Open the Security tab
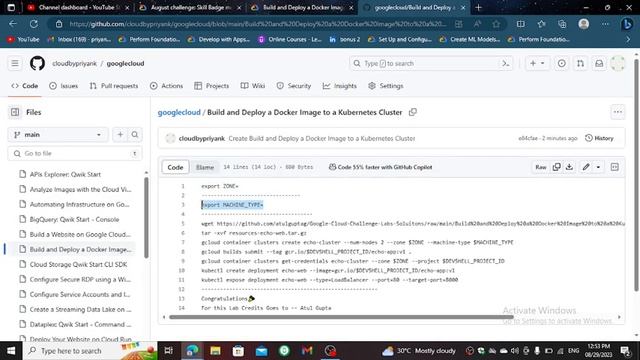 click(294, 86)
